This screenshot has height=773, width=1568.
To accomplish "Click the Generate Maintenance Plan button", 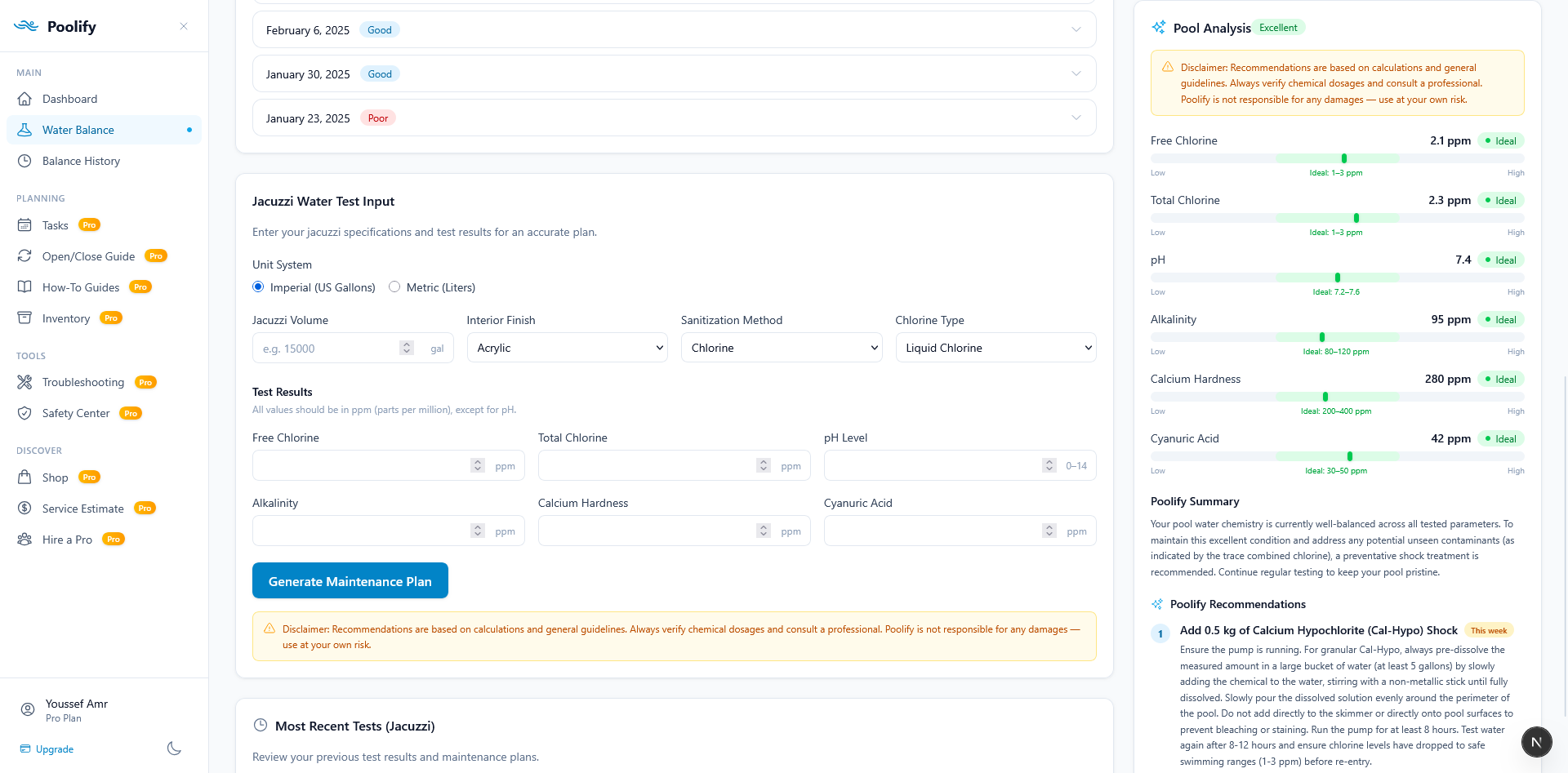I will (x=350, y=580).
